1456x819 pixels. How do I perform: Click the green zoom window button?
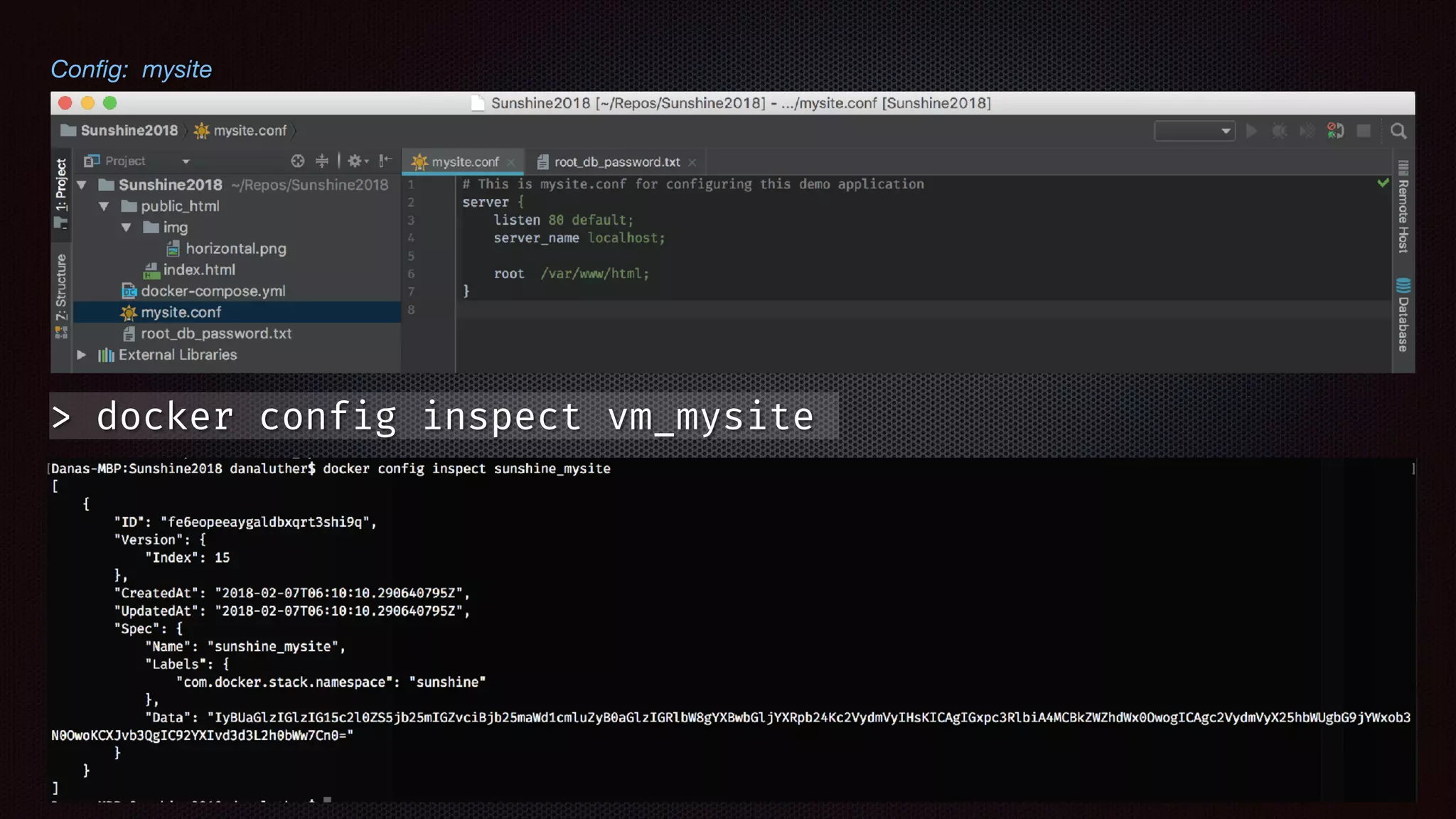tap(109, 103)
